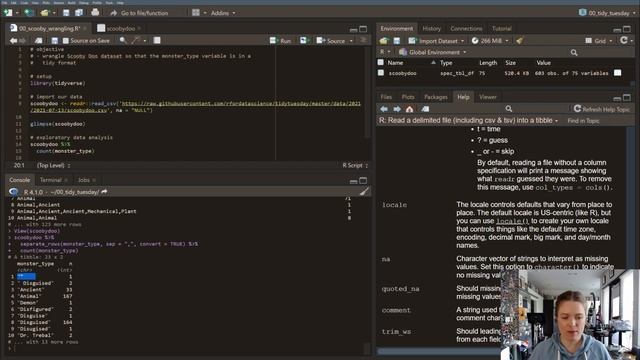Viewport: 640px width, 360px height.
Task: Save the current document in the main toolbar
Action: click(x=66, y=13)
